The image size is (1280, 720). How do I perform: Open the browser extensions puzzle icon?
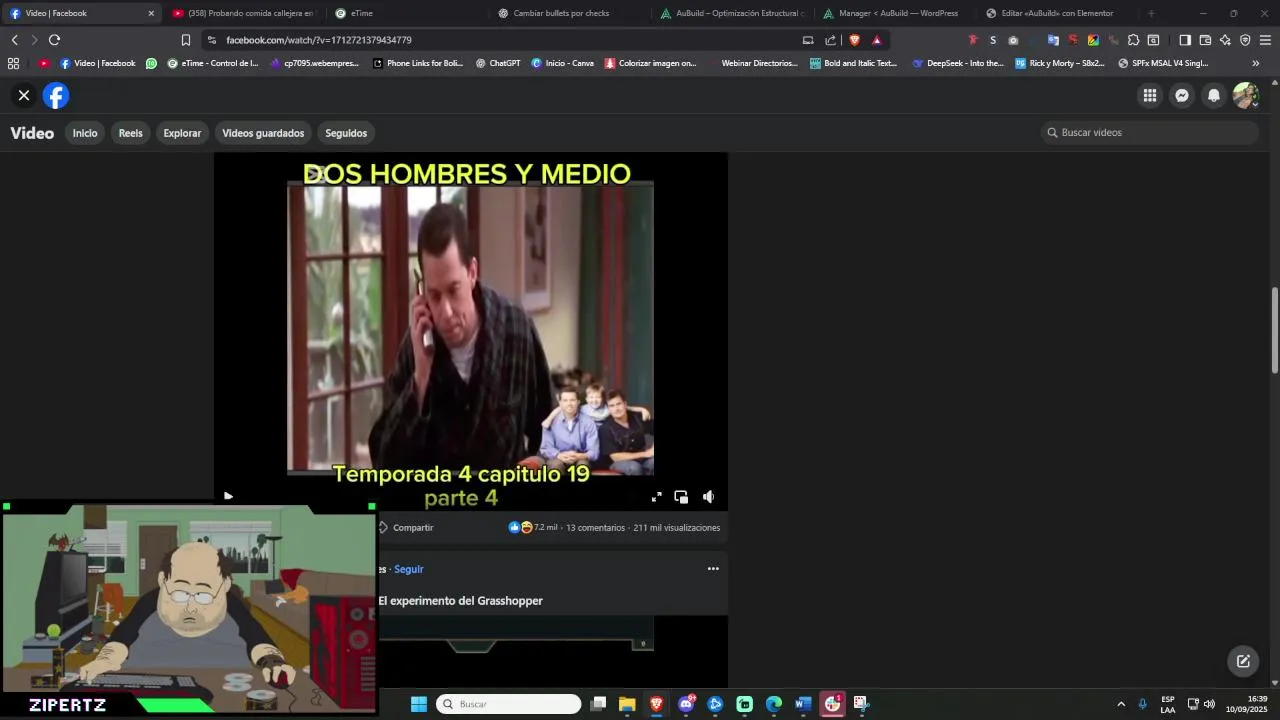pos(1133,40)
